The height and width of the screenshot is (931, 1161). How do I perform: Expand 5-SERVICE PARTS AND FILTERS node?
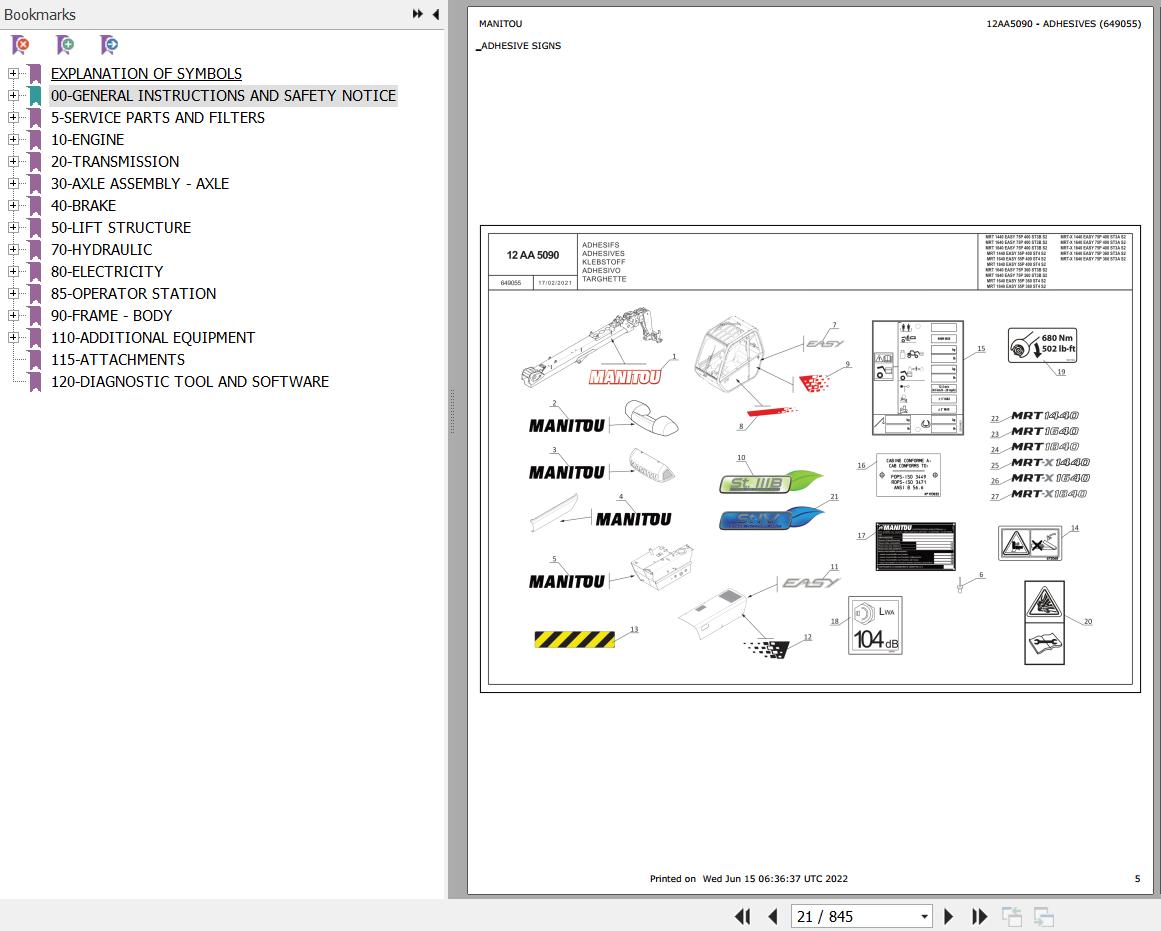tap(13, 117)
